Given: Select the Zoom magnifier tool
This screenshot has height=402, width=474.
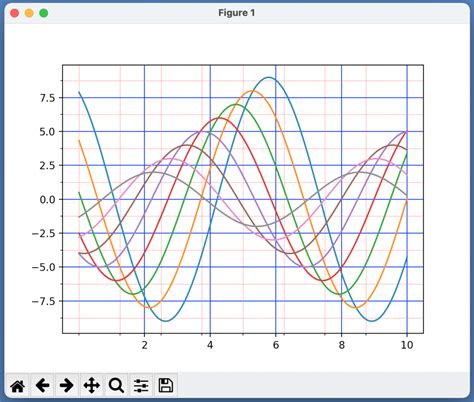Looking at the screenshot, I should (116, 386).
